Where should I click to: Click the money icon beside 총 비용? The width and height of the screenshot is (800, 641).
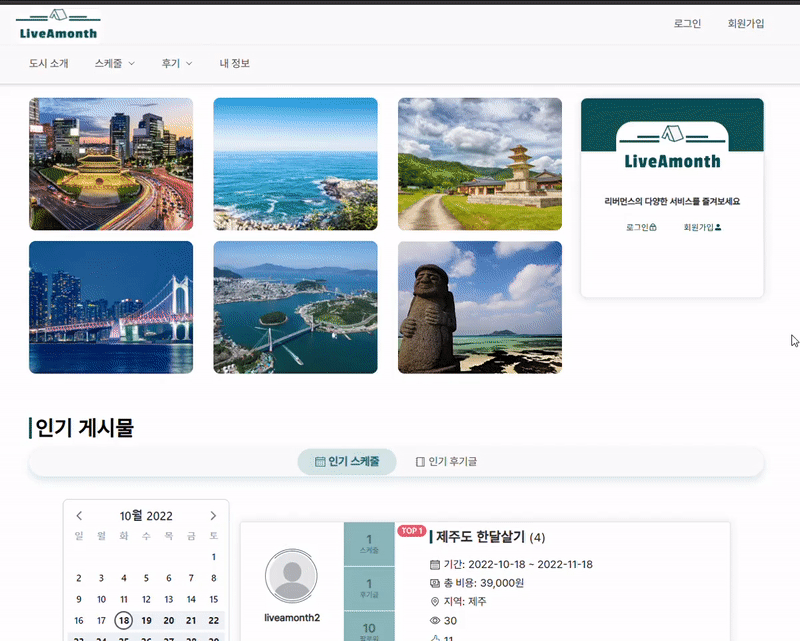[x=435, y=583]
